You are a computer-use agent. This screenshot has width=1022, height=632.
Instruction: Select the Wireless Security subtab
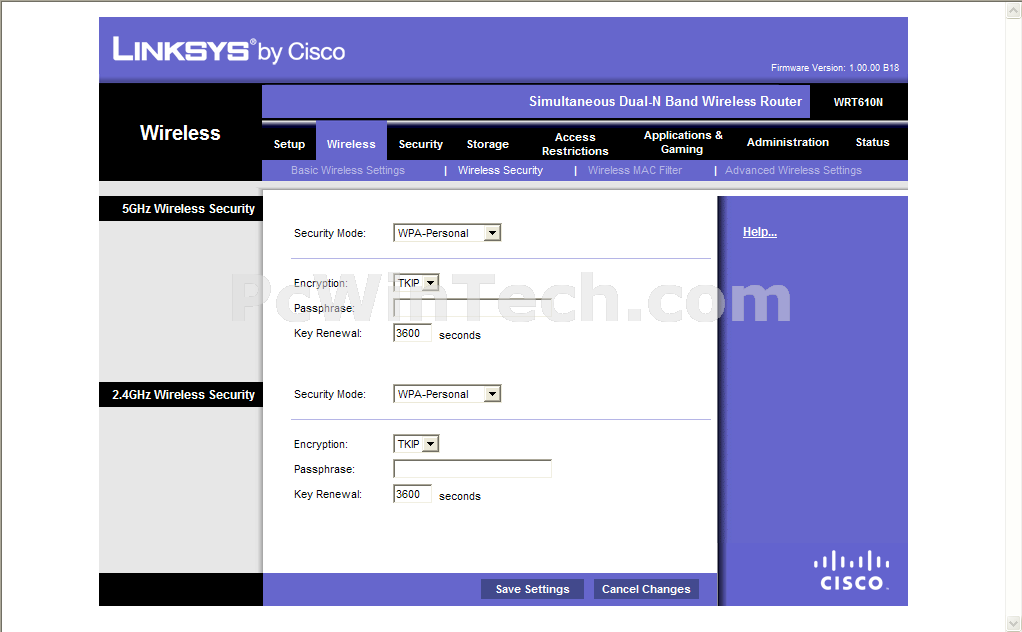500,170
